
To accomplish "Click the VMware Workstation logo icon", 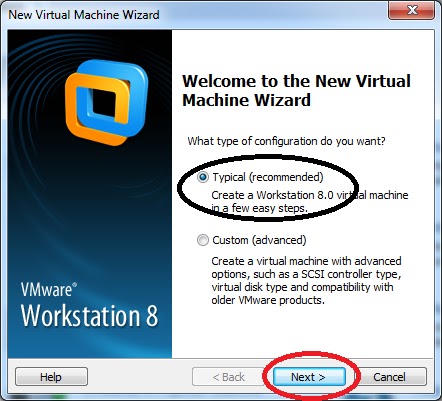I will [106, 103].
